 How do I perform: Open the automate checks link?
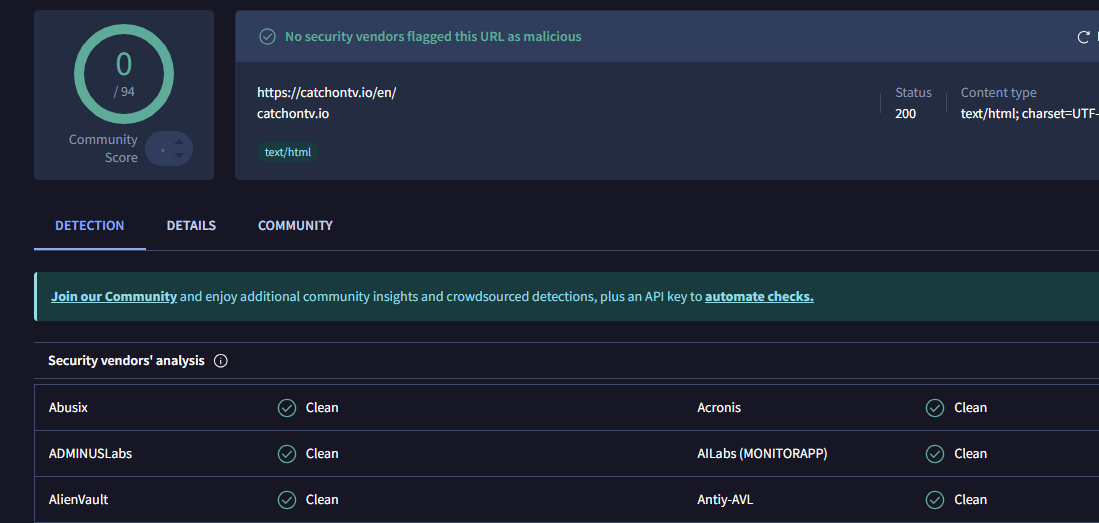click(759, 297)
